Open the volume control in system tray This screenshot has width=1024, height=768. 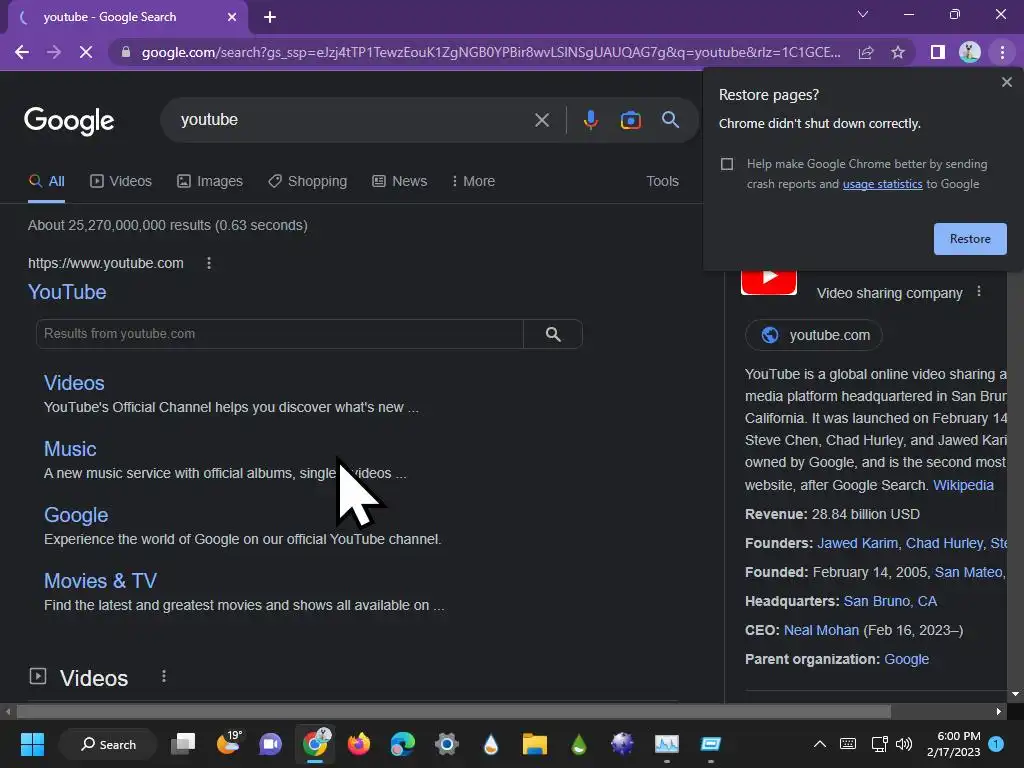pyautogui.click(x=904, y=744)
